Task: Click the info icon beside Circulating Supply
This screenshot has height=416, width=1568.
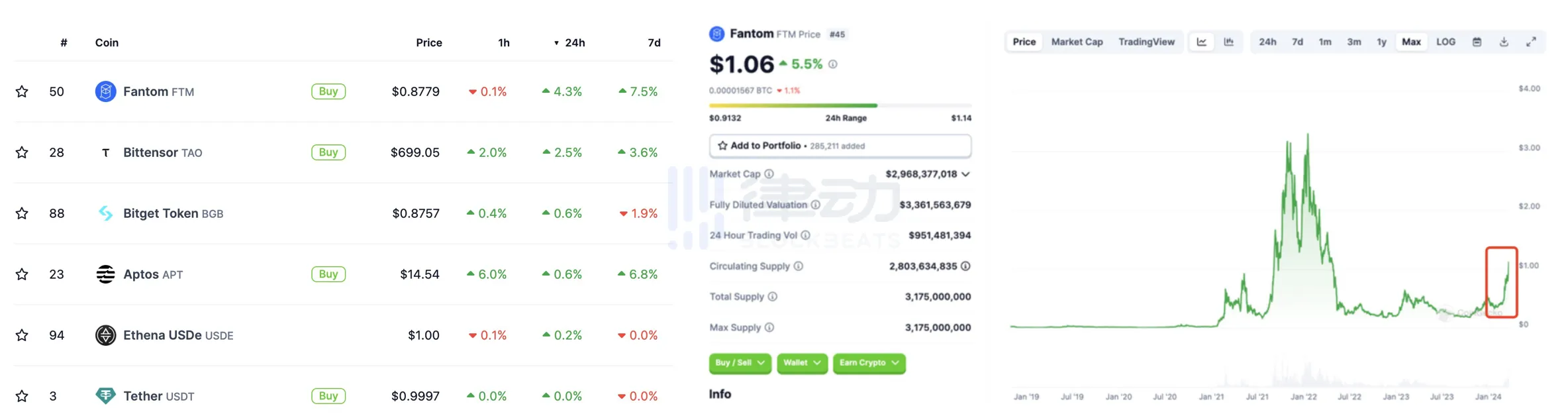Action: 799,266
